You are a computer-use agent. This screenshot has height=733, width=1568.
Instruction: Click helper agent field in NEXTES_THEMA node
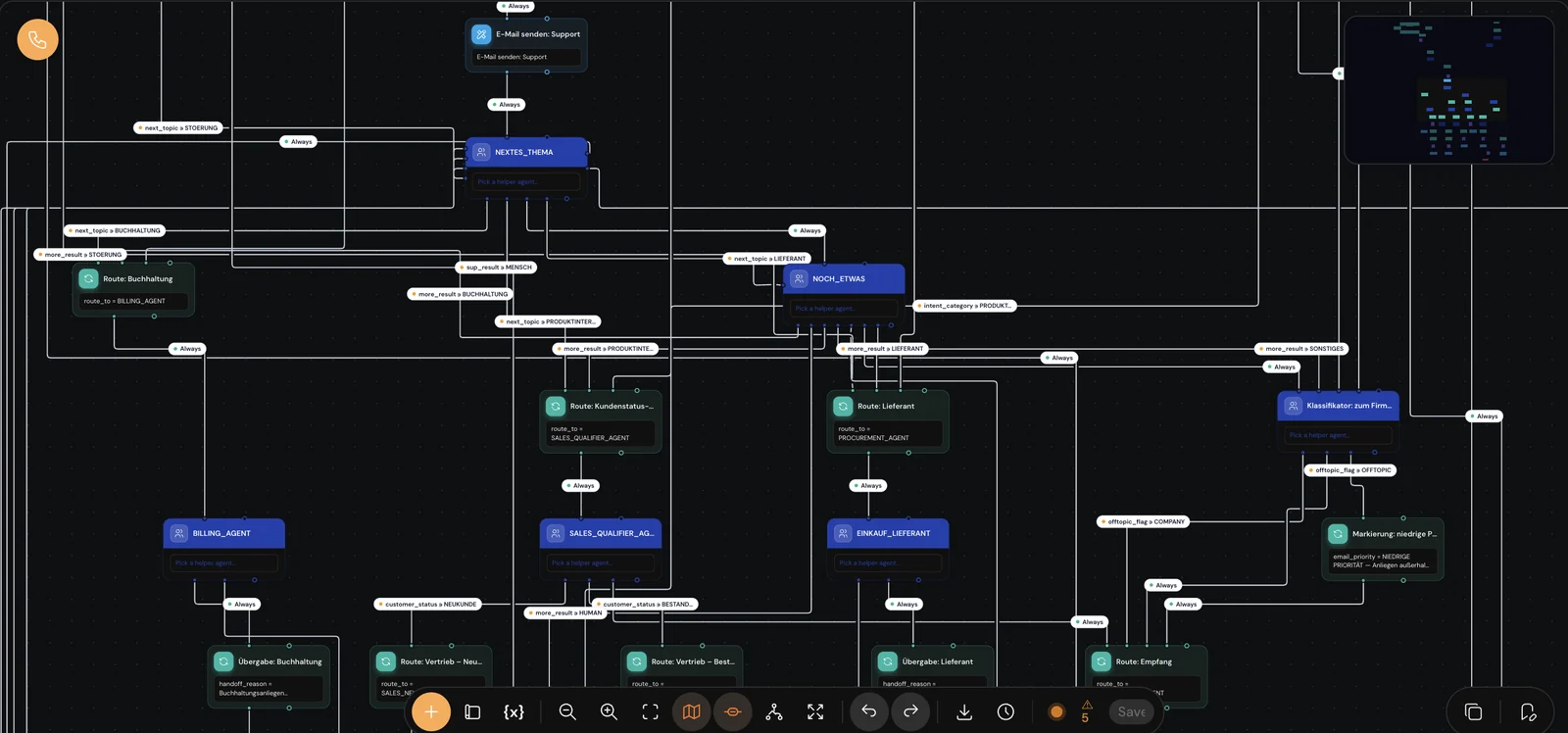pyautogui.click(x=526, y=182)
